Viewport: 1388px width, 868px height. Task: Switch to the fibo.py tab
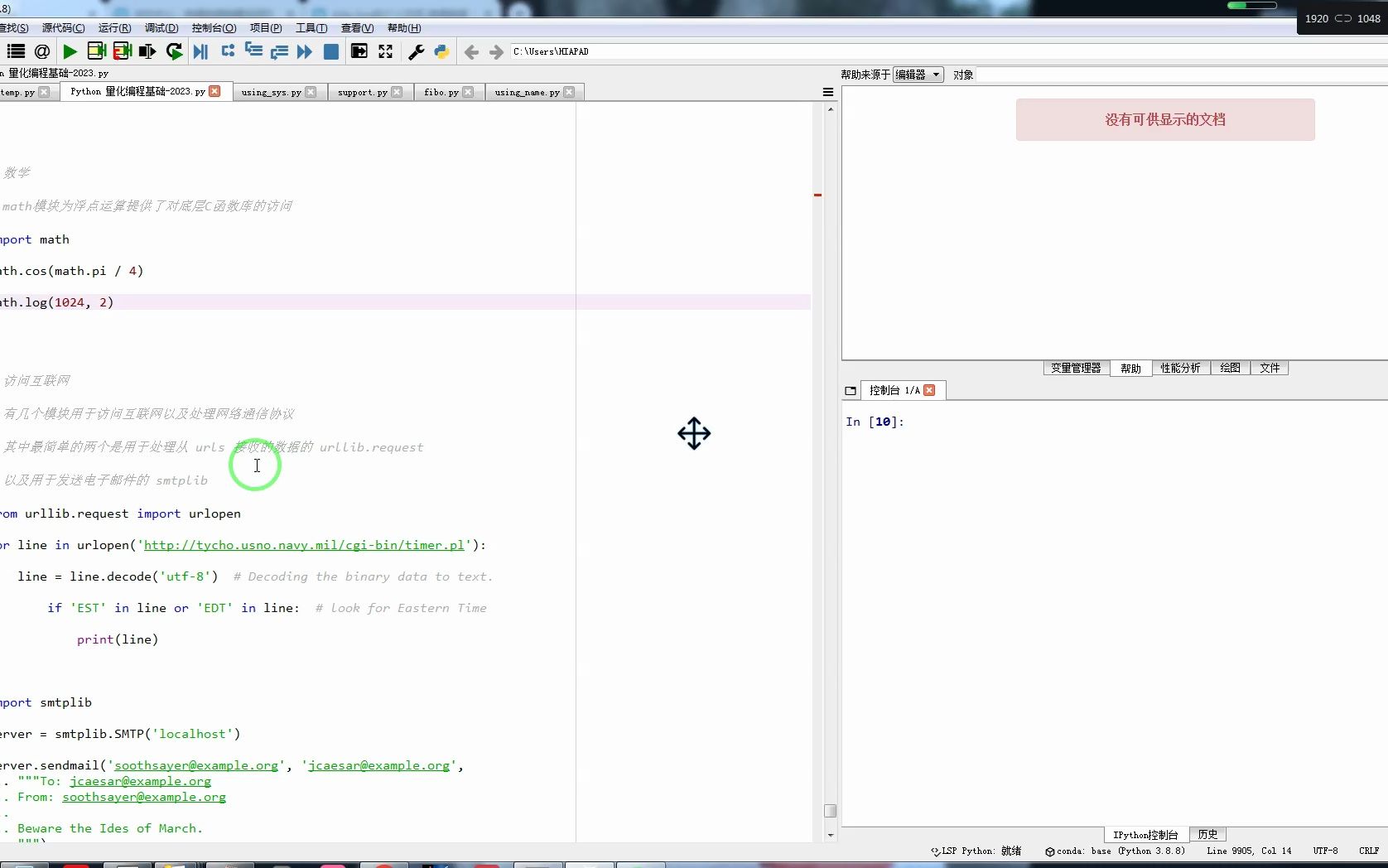(441, 92)
